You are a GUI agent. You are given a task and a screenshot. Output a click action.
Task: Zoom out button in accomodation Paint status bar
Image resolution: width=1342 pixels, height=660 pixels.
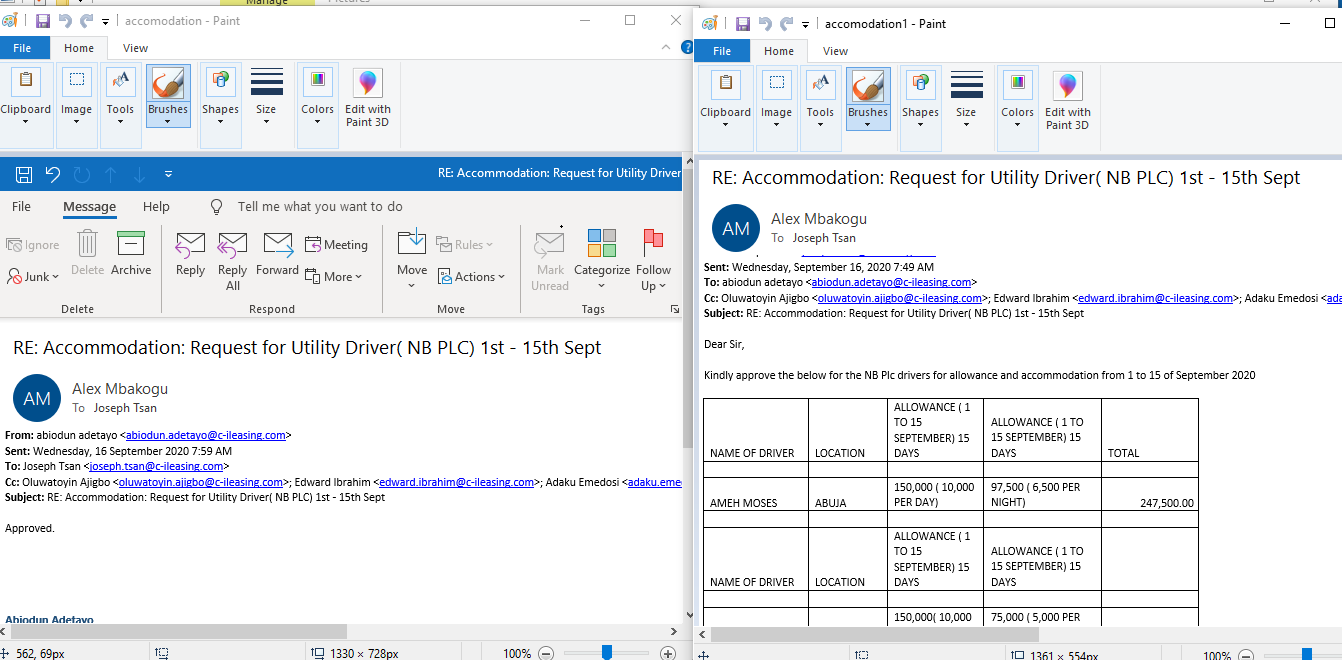[x=546, y=653]
